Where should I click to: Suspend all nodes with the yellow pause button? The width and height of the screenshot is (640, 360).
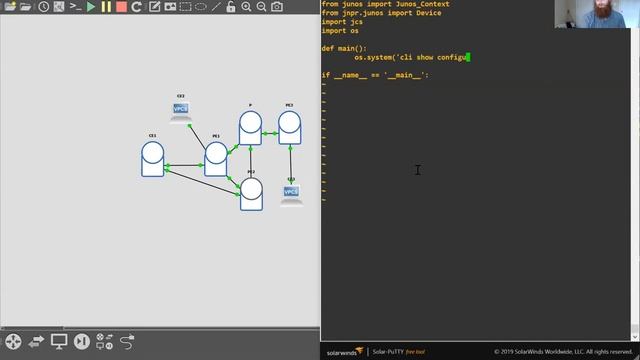click(x=106, y=7)
